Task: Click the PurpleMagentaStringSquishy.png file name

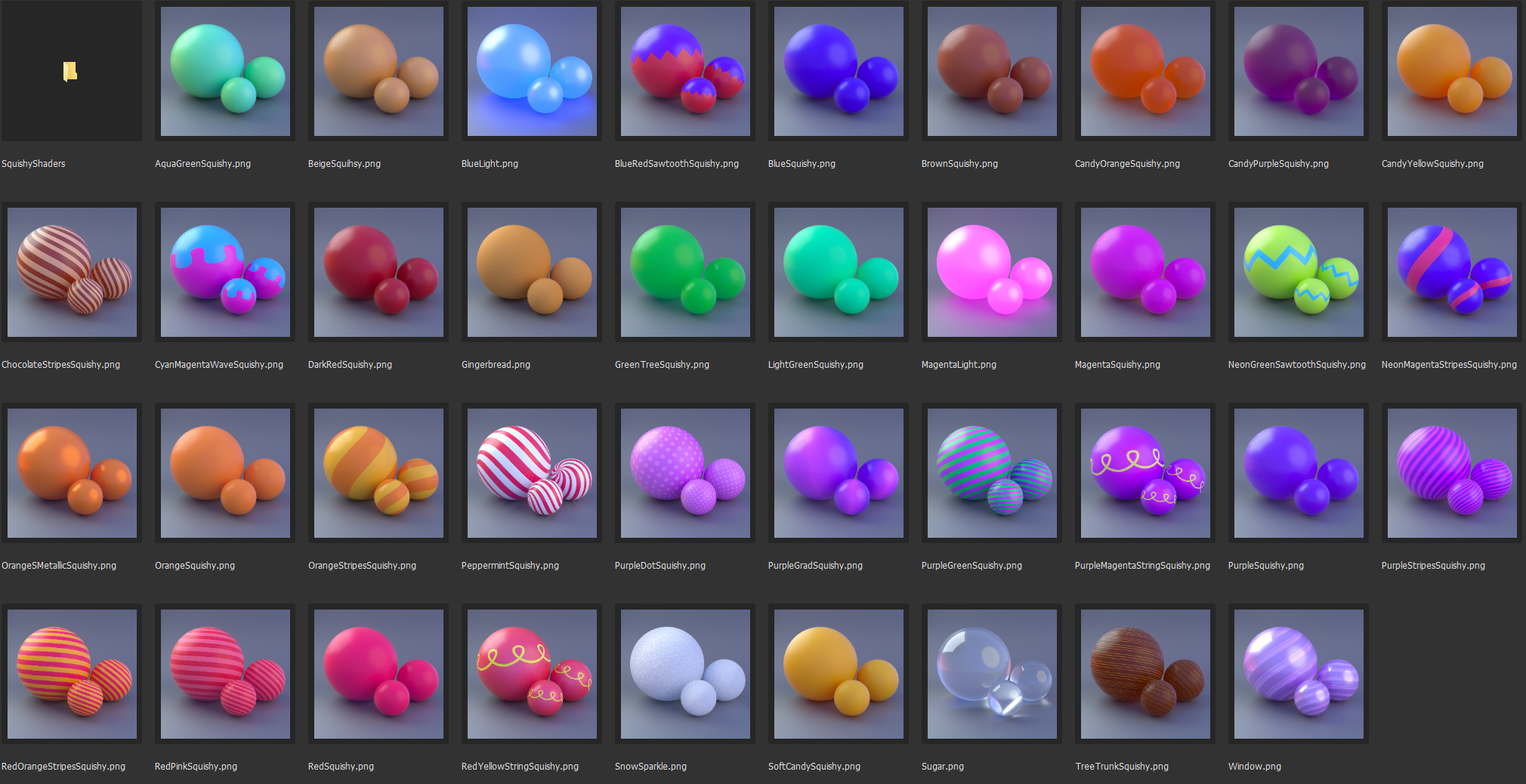Action: click(x=1142, y=566)
